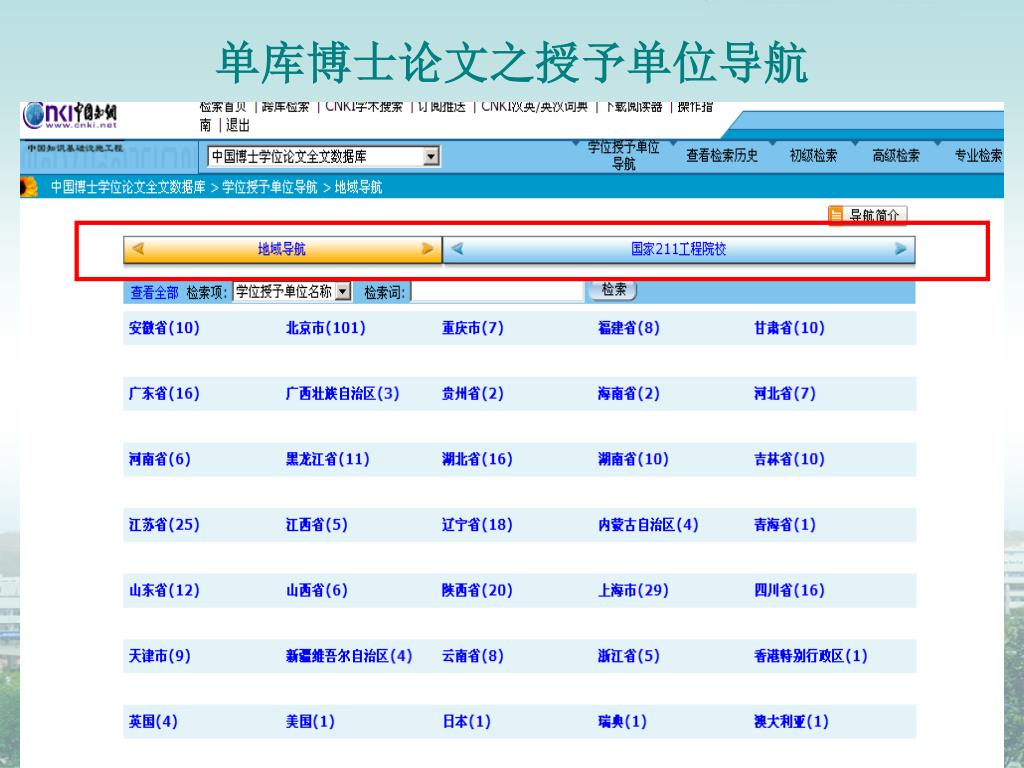This screenshot has height=768, width=1024.
Task: Open the 上海市(29) link
Action: (633, 590)
